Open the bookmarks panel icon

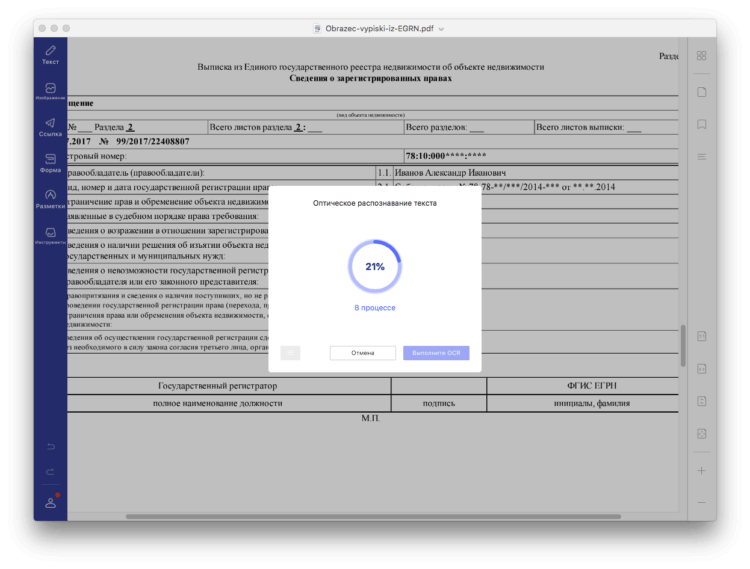click(702, 124)
